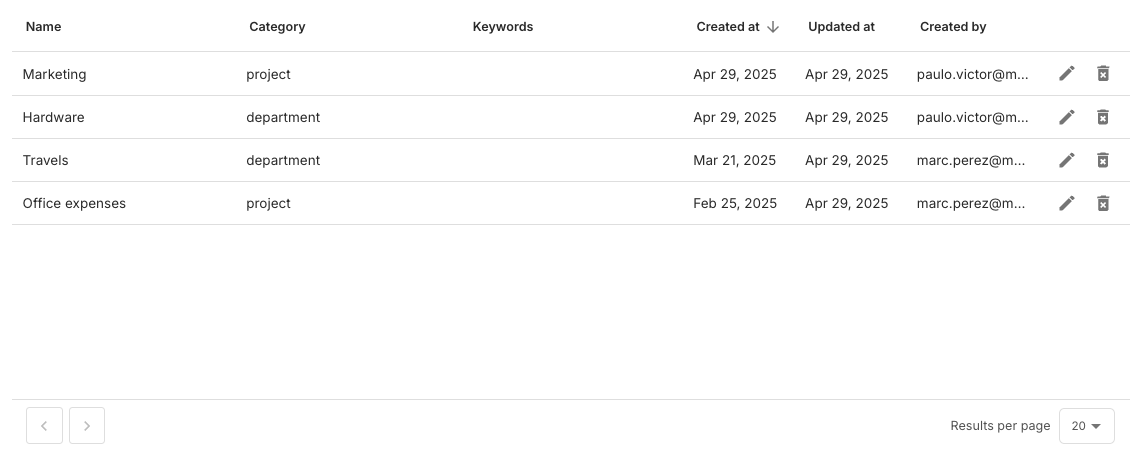The width and height of the screenshot is (1139, 455).
Task: Select the Office expenses name cell
Action: [75, 203]
